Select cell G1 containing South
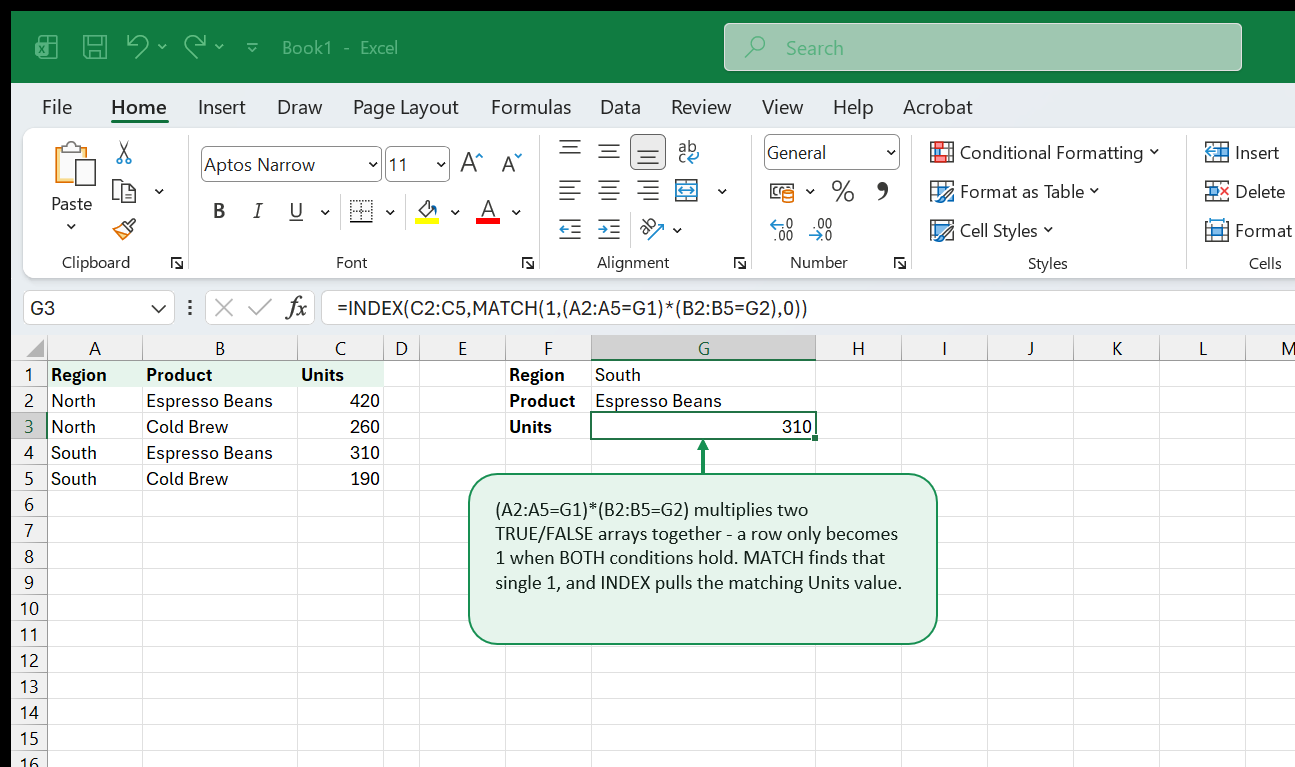 (703, 375)
